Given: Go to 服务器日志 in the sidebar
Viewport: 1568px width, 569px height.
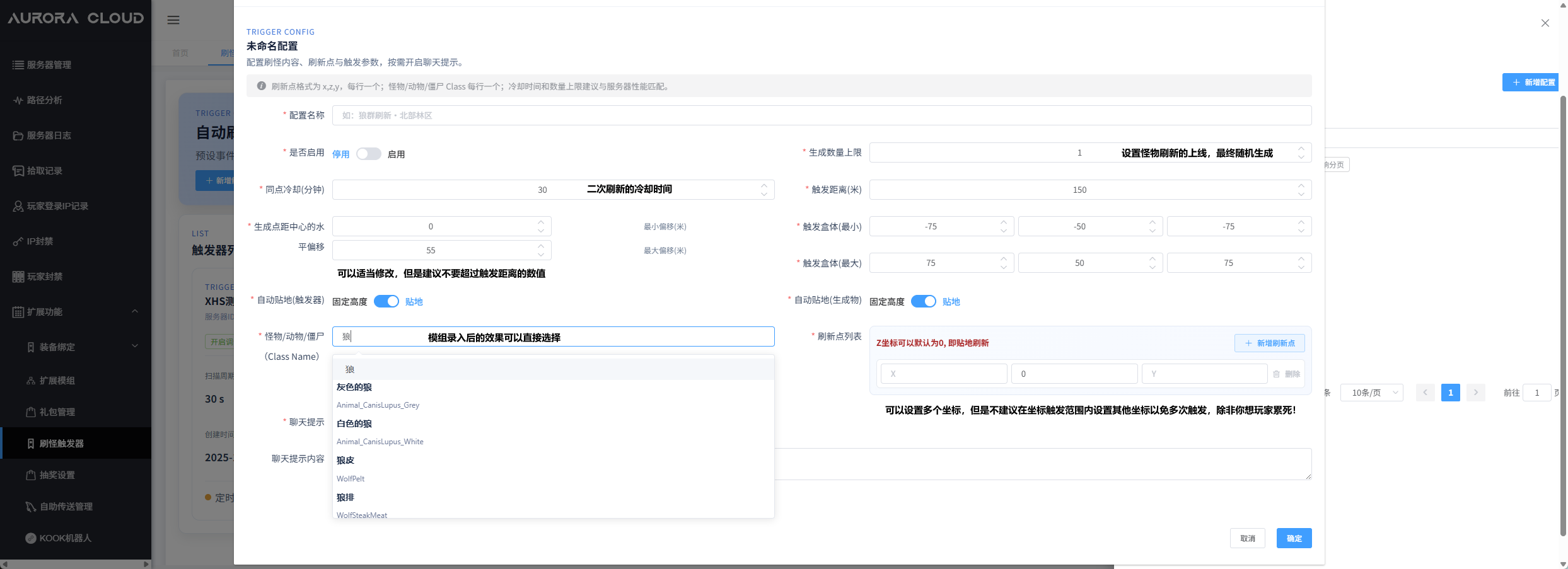Looking at the screenshot, I should 49,135.
